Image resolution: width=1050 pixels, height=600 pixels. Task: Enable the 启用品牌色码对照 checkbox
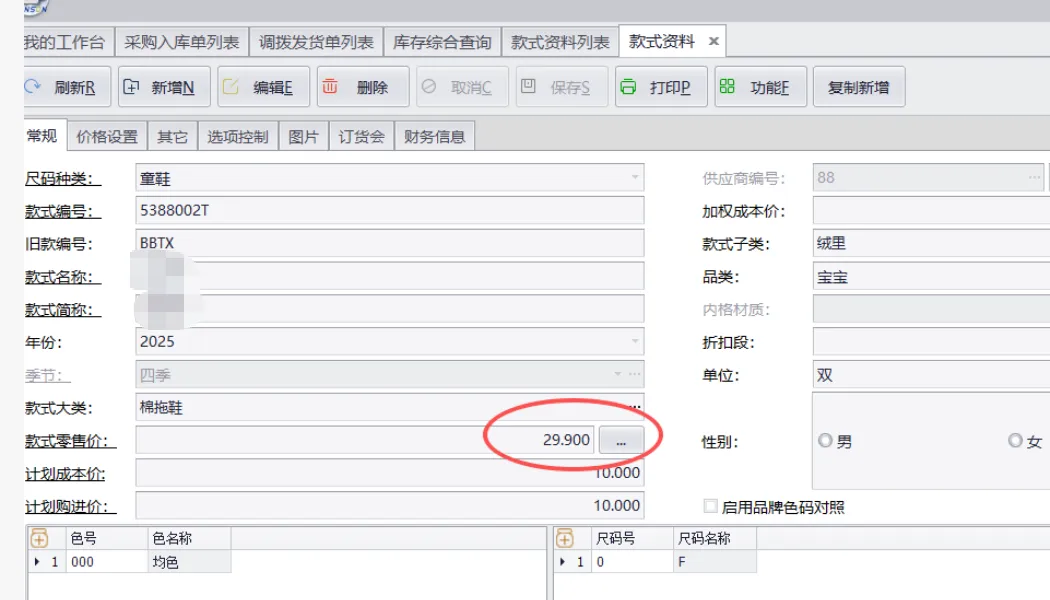pyautogui.click(x=711, y=507)
